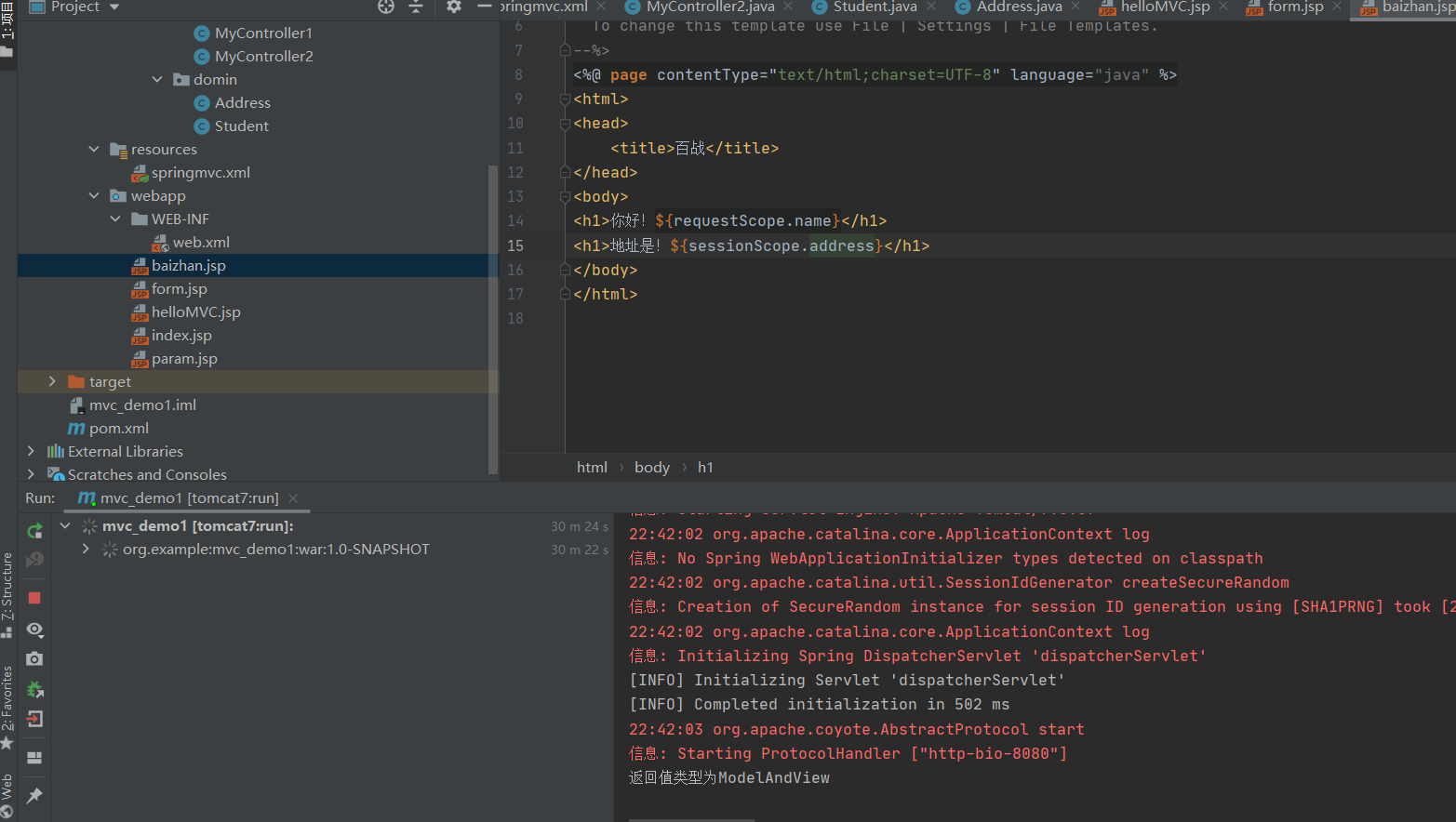Expand org.example:mvc_demo1:war:1.0-SNAPSHOT node
The height and width of the screenshot is (822, 1456).
pos(86,549)
